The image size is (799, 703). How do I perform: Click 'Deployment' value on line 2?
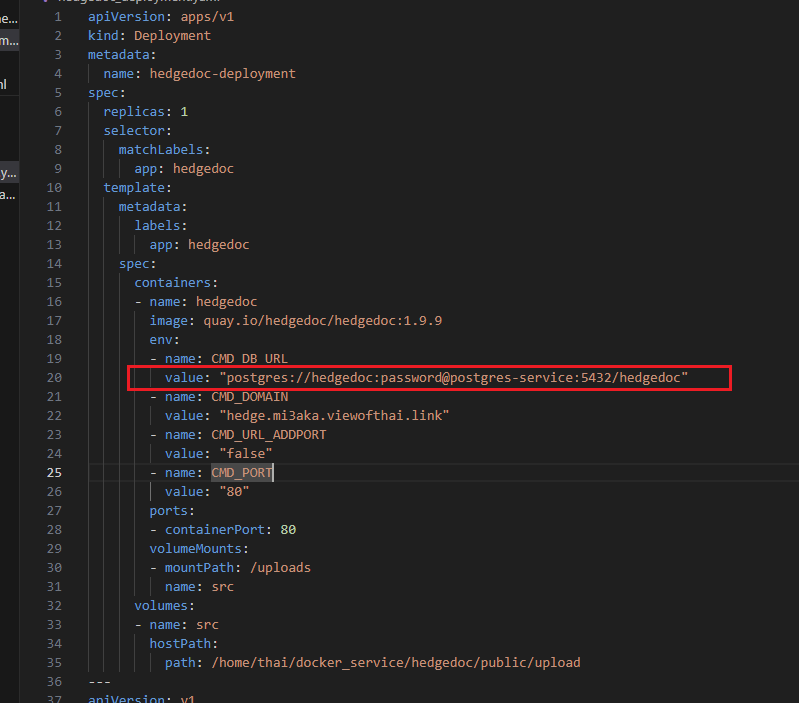pyautogui.click(x=172, y=36)
